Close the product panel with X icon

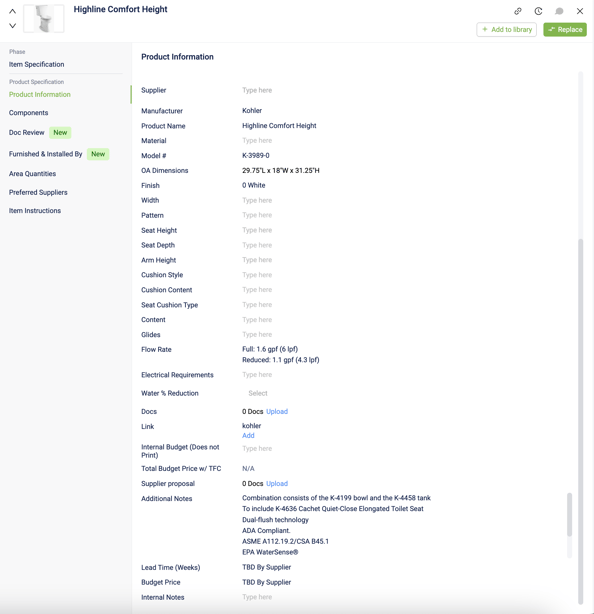click(x=580, y=11)
